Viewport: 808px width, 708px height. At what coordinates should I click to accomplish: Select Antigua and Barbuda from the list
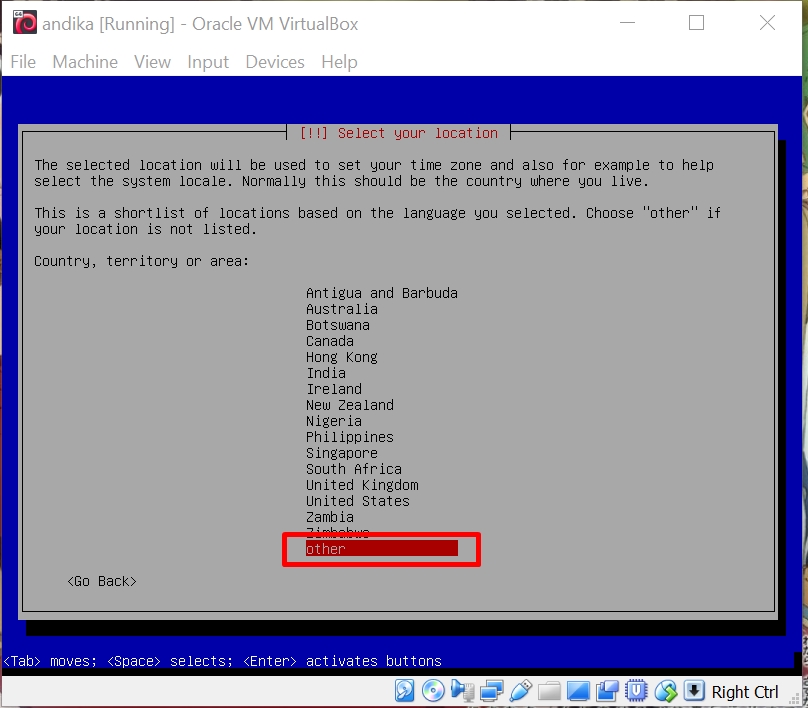pyautogui.click(x=382, y=293)
